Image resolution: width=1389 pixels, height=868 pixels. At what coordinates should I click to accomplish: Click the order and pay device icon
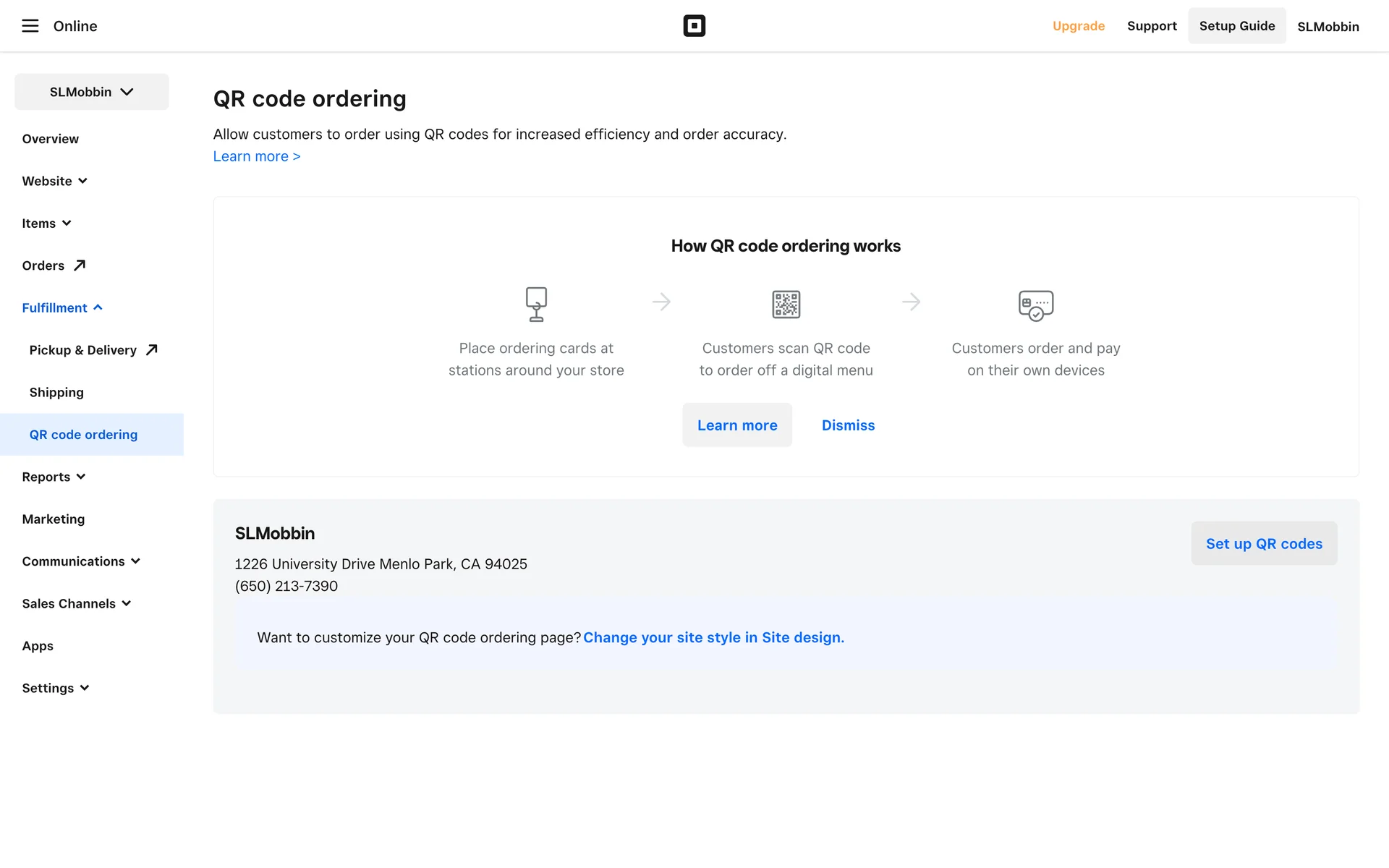pos(1035,305)
